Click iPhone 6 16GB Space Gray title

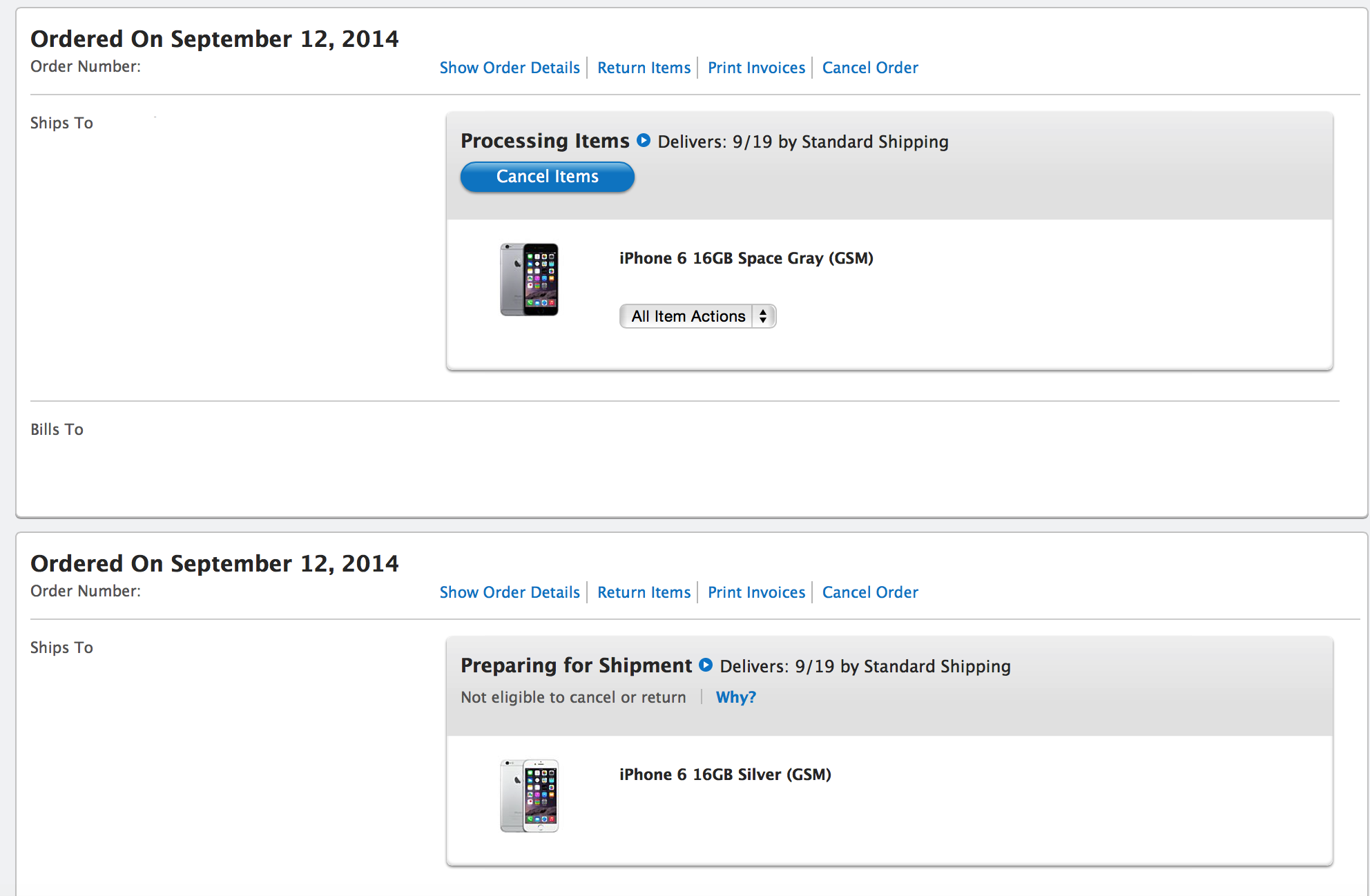(746, 258)
